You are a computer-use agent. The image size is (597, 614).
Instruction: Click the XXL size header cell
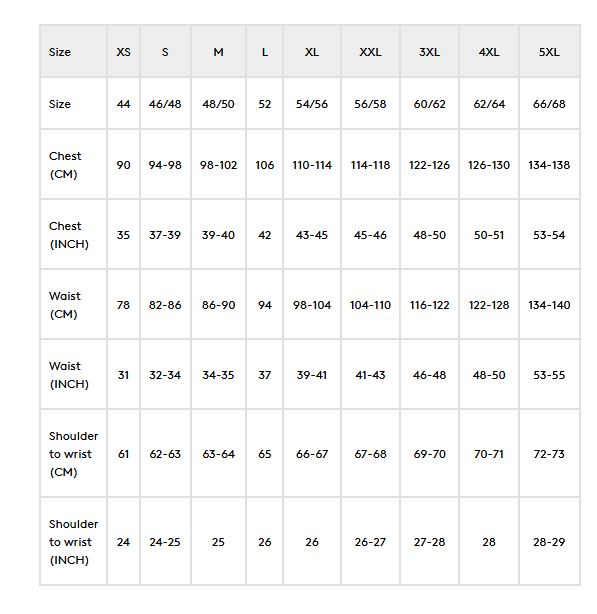[x=370, y=52]
